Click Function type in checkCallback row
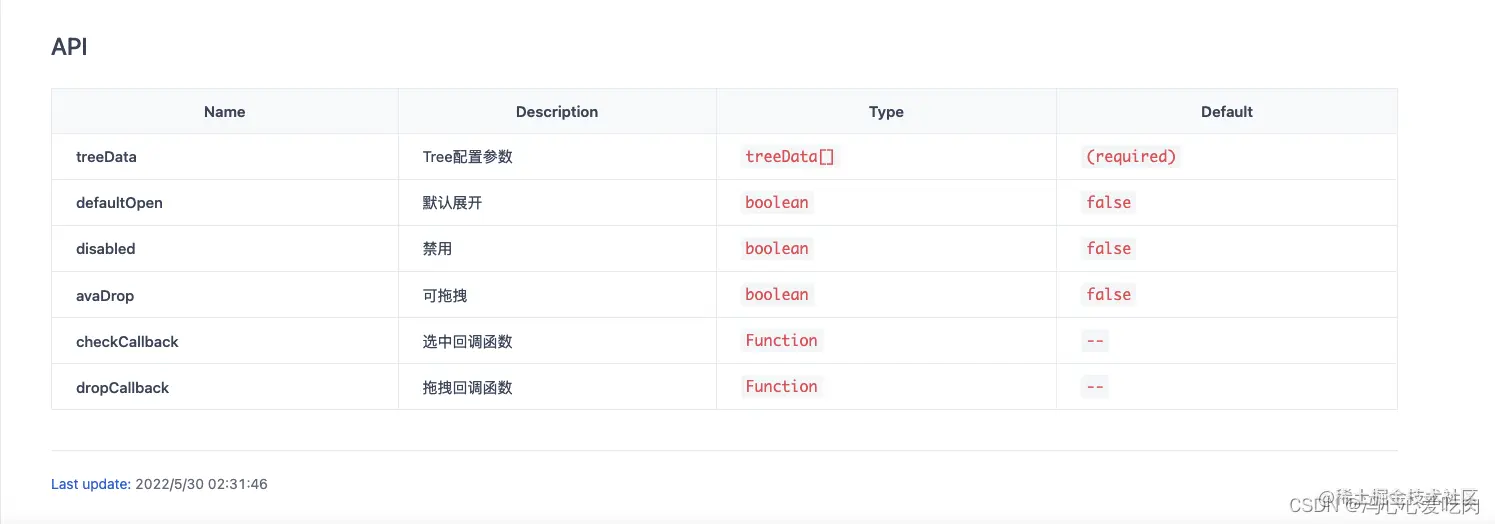The image size is (1495, 524). [x=782, y=341]
